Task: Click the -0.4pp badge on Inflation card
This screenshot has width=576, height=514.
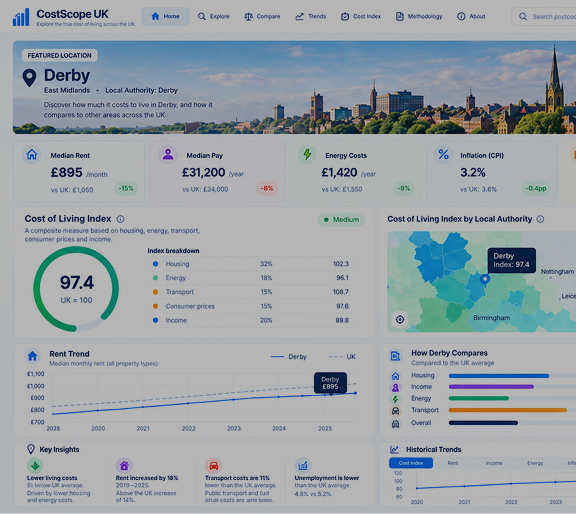Action: [x=536, y=188]
